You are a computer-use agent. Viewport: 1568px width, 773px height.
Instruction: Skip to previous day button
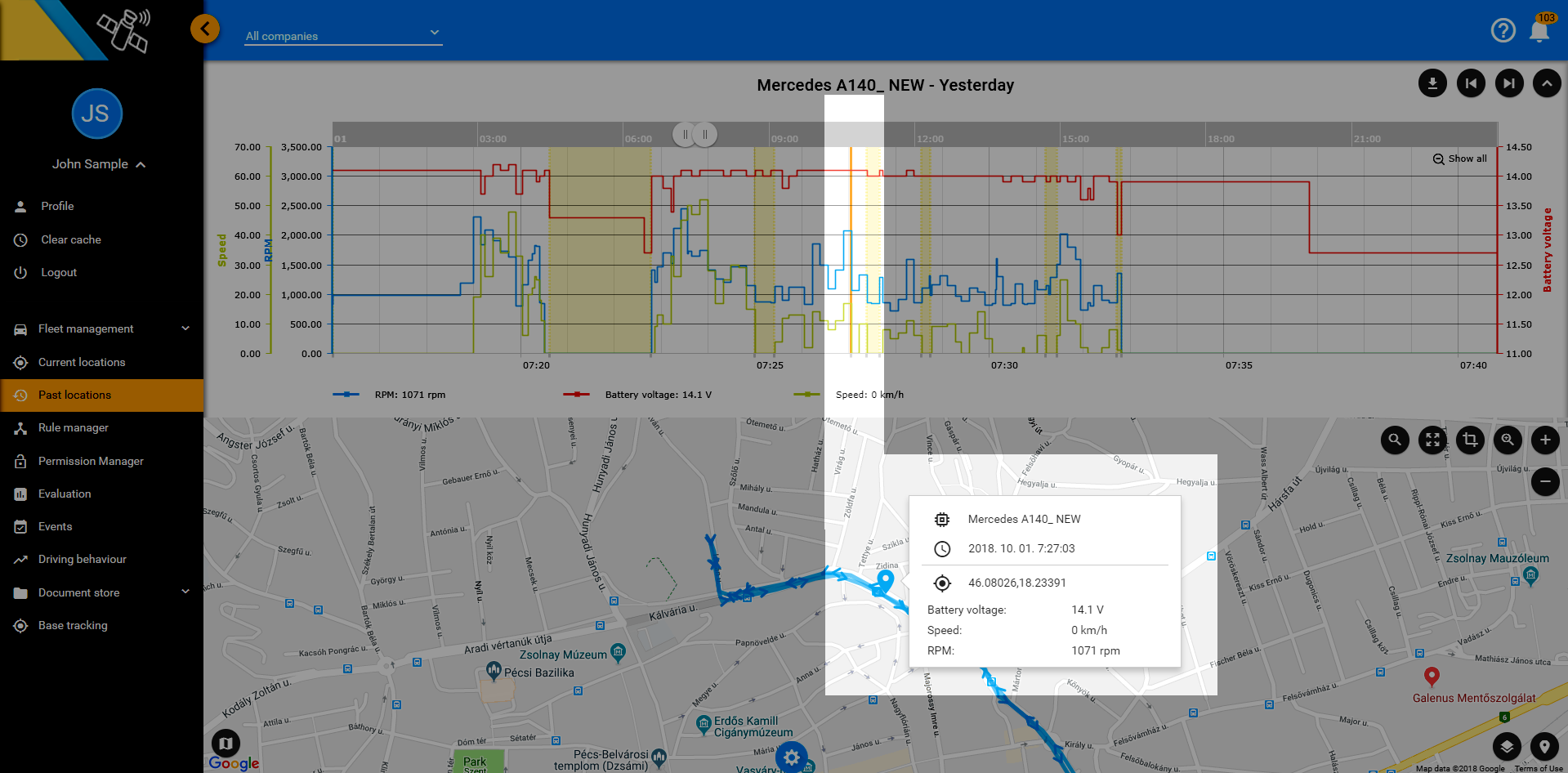click(x=1471, y=83)
